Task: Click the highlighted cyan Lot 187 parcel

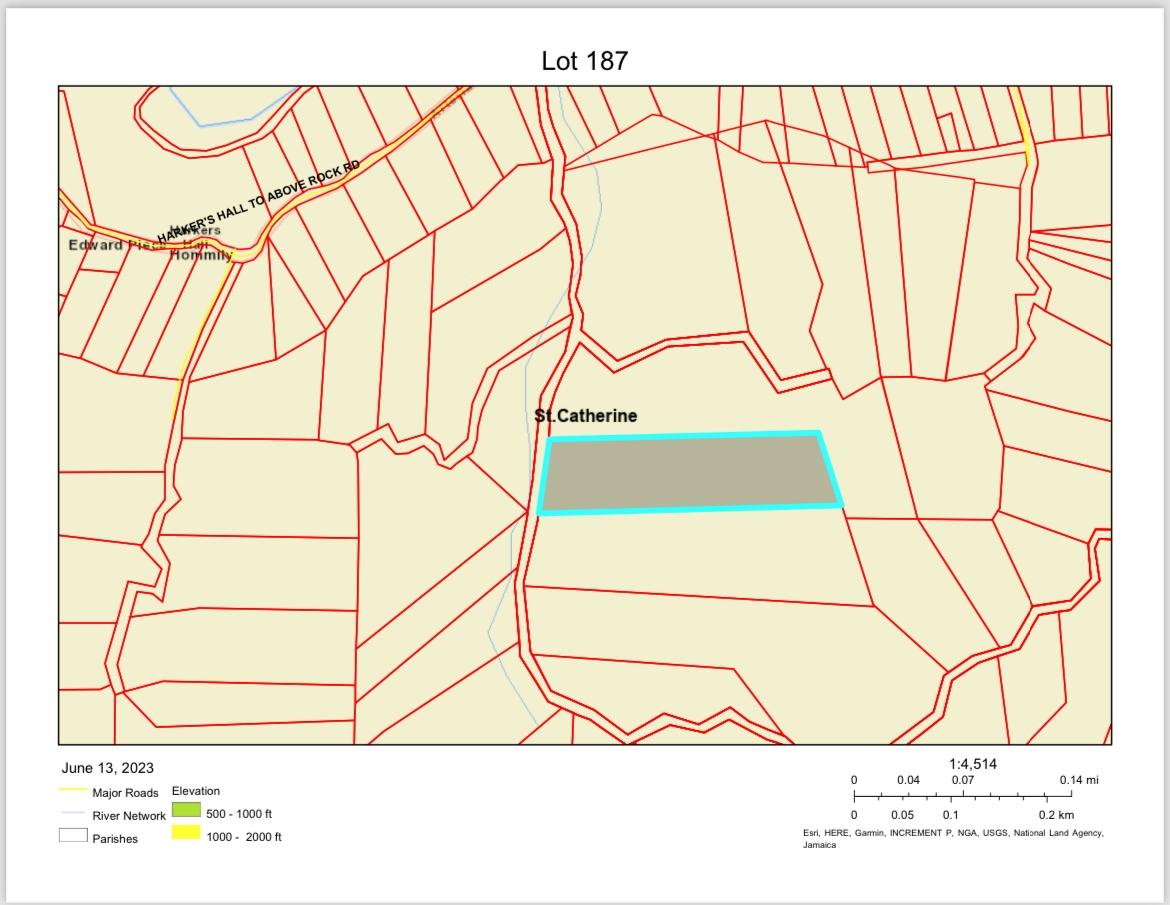Action: (x=690, y=473)
